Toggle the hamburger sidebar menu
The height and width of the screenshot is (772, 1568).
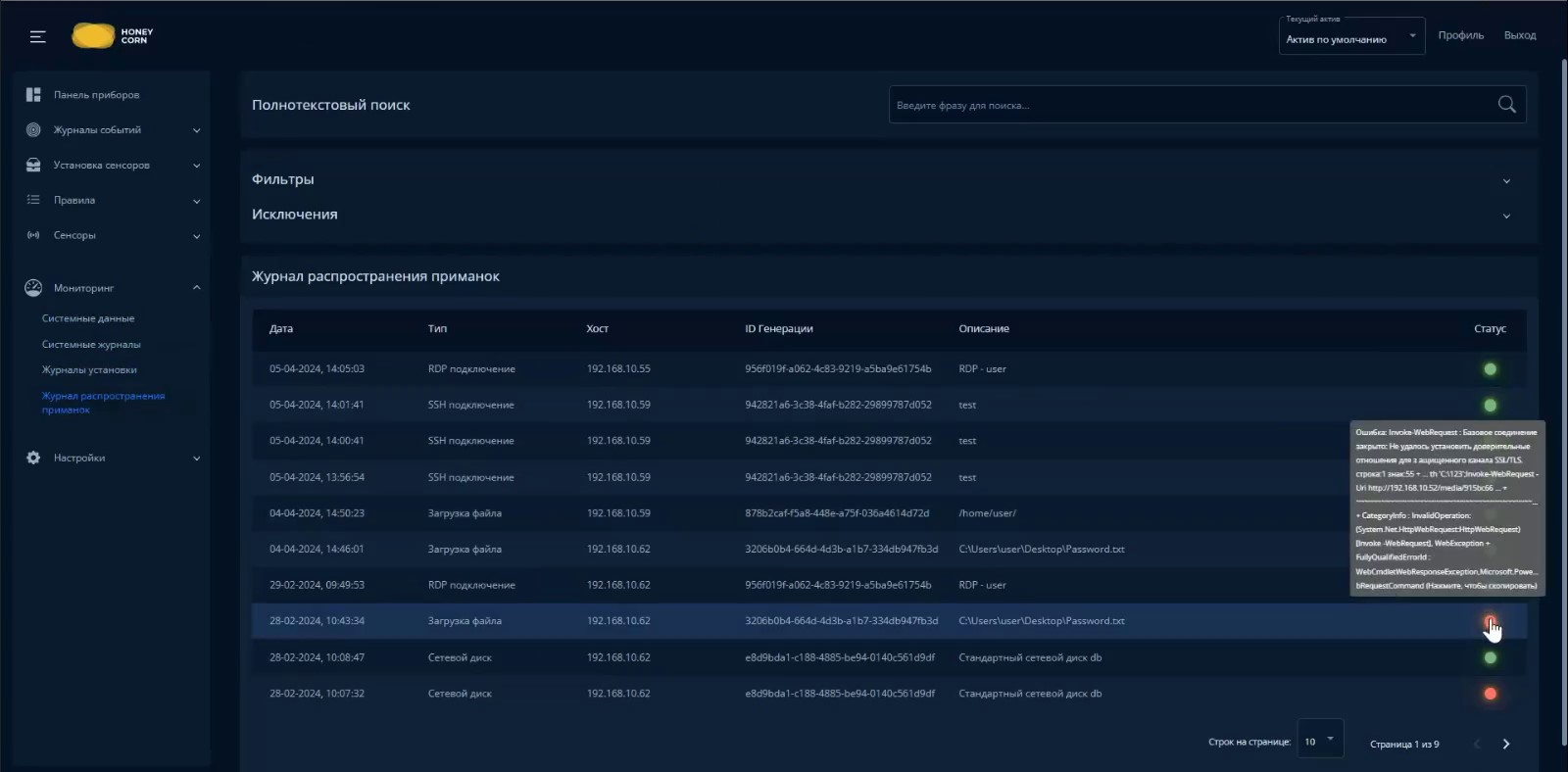(x=37, y=36)
